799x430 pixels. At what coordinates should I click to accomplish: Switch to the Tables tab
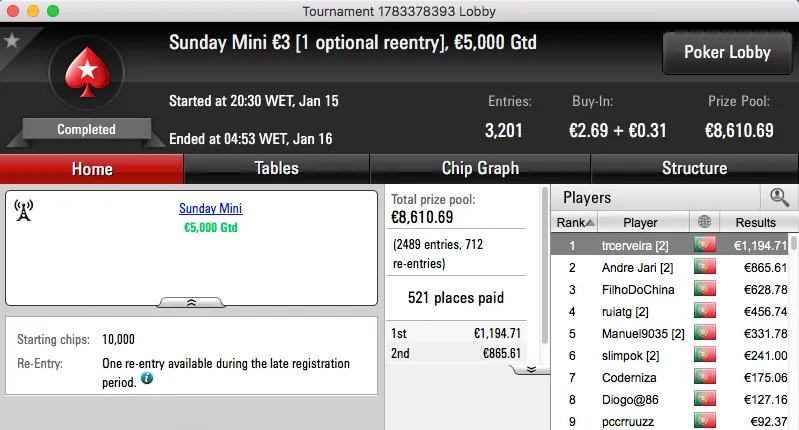(x=277, y=168)
